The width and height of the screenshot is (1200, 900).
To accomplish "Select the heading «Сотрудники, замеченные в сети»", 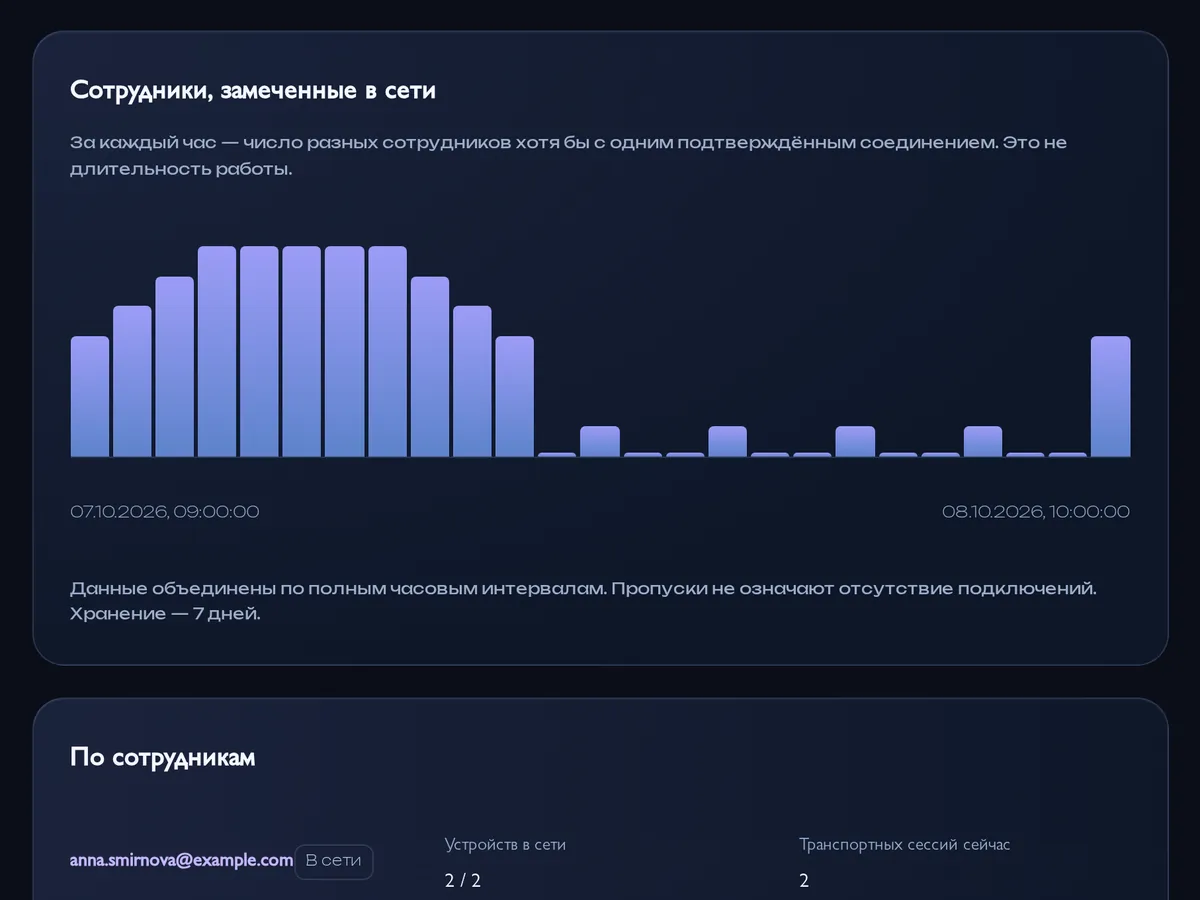I will (253, 90).
